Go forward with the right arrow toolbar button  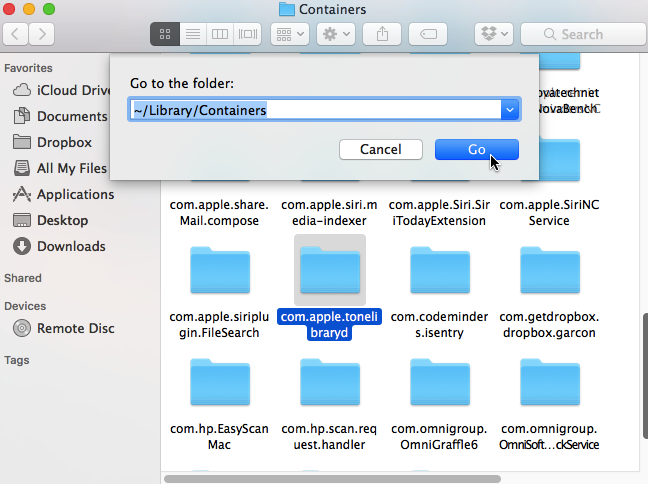(42, 34)
